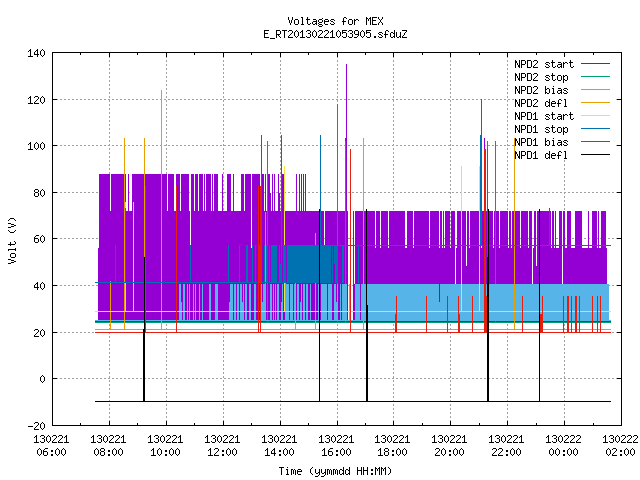Click the 'Time (yymmdd HH:MM)' x-axis label

(x=335, y=471)
